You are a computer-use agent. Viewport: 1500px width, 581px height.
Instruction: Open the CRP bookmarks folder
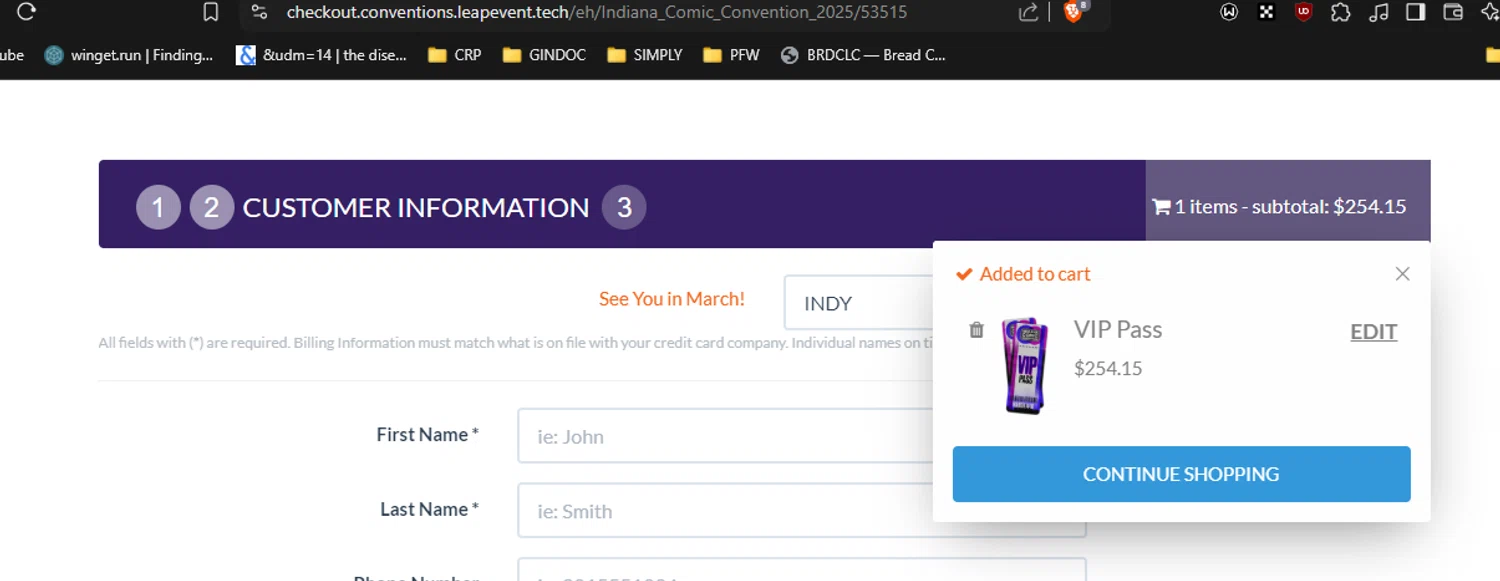[x=455, y=55]
